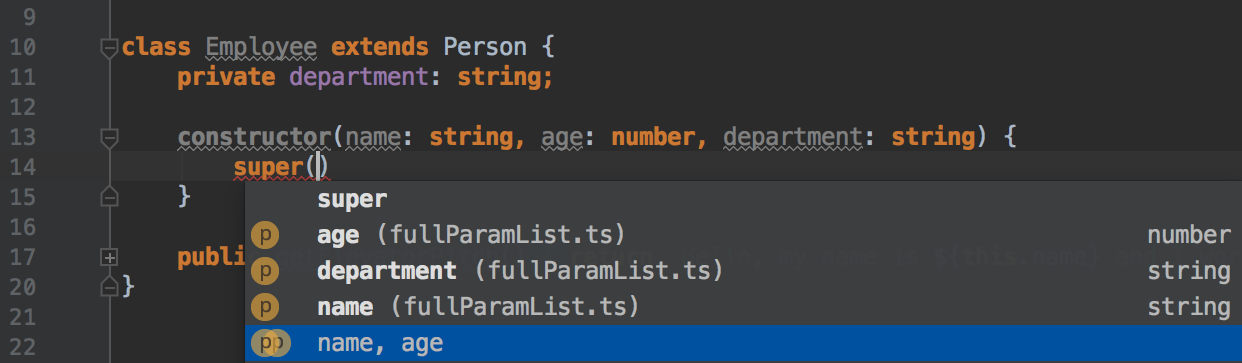Click the 'super' call on line 14
This screenshot has height=363, width=1242.
269,167
